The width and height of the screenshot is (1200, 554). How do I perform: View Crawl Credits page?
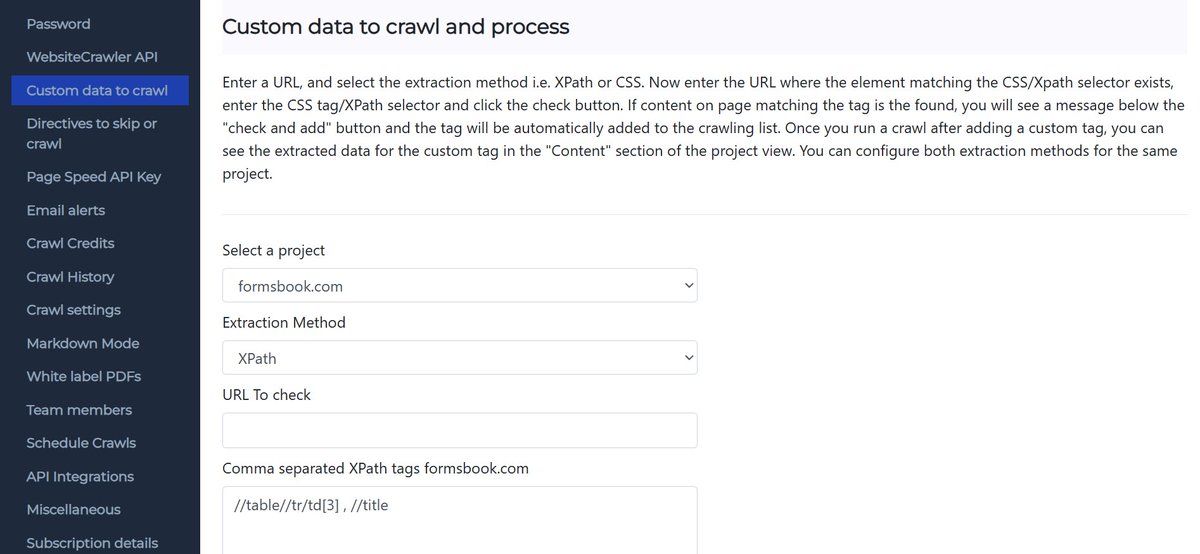pos(70,243)
